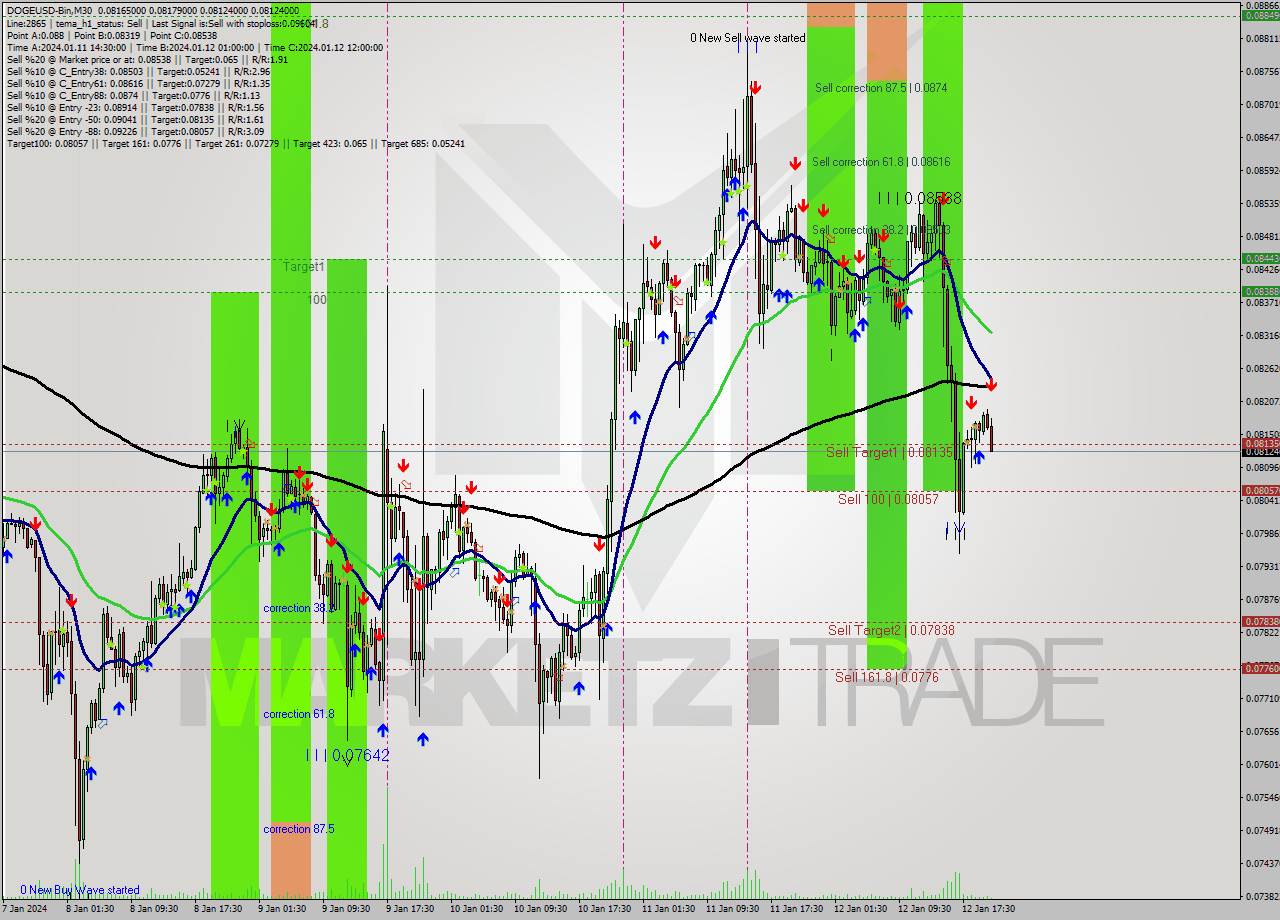Click the '0 New Buy Wave started' label
The width and height of the screenshot is (1280, 920).
coord(80,890)
